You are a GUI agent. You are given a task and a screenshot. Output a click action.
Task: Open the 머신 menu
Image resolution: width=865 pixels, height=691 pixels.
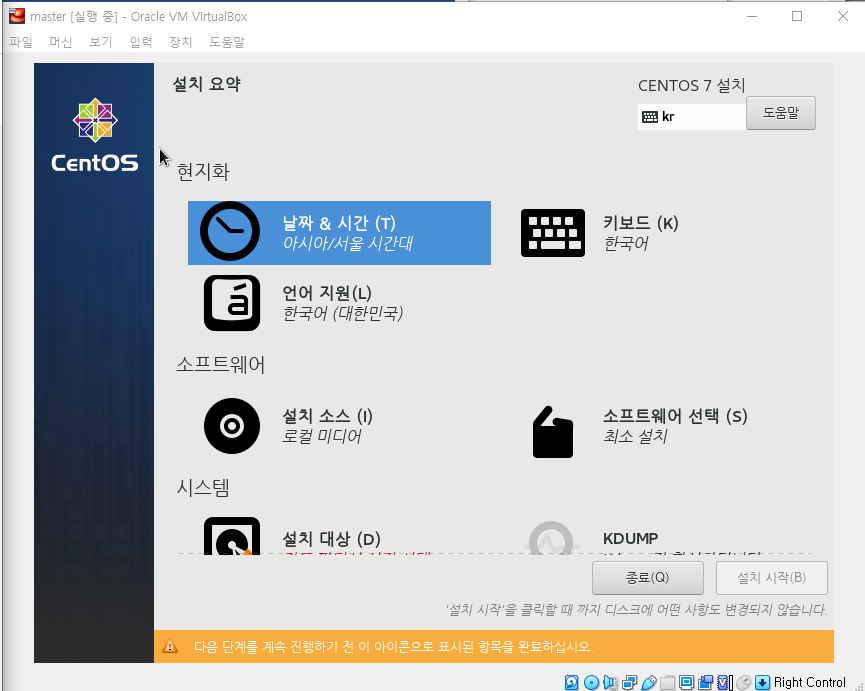[61, 42]
